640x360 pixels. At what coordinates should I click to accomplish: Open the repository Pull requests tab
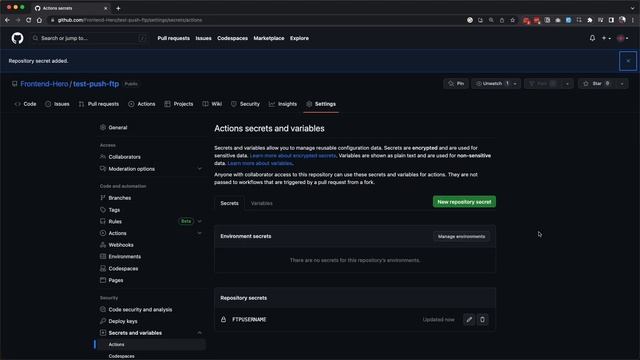click(x=99, y=104)
